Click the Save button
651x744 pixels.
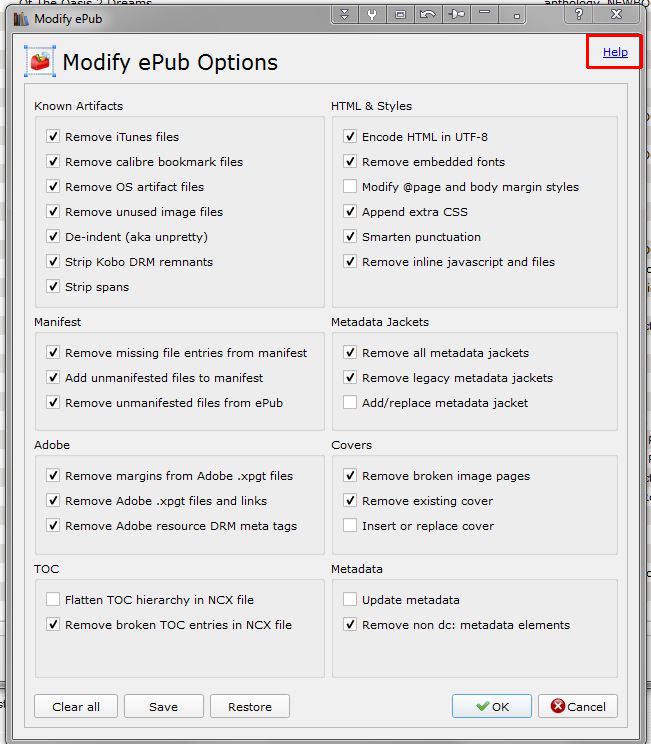pos(163,706)
